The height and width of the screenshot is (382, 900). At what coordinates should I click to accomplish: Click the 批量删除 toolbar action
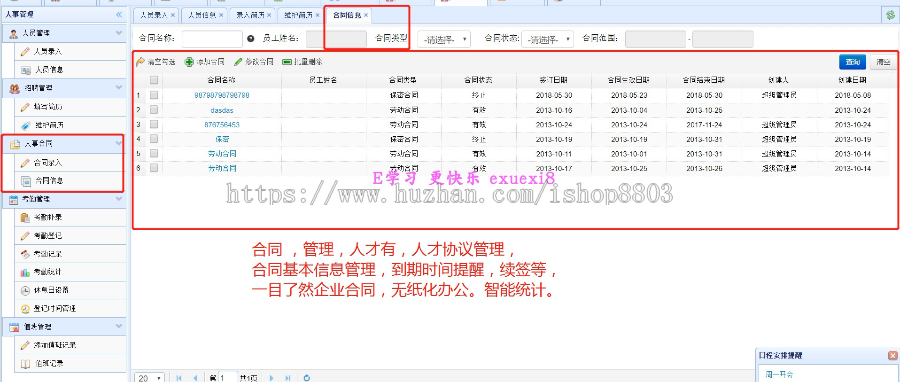click(x=302, y=62)
